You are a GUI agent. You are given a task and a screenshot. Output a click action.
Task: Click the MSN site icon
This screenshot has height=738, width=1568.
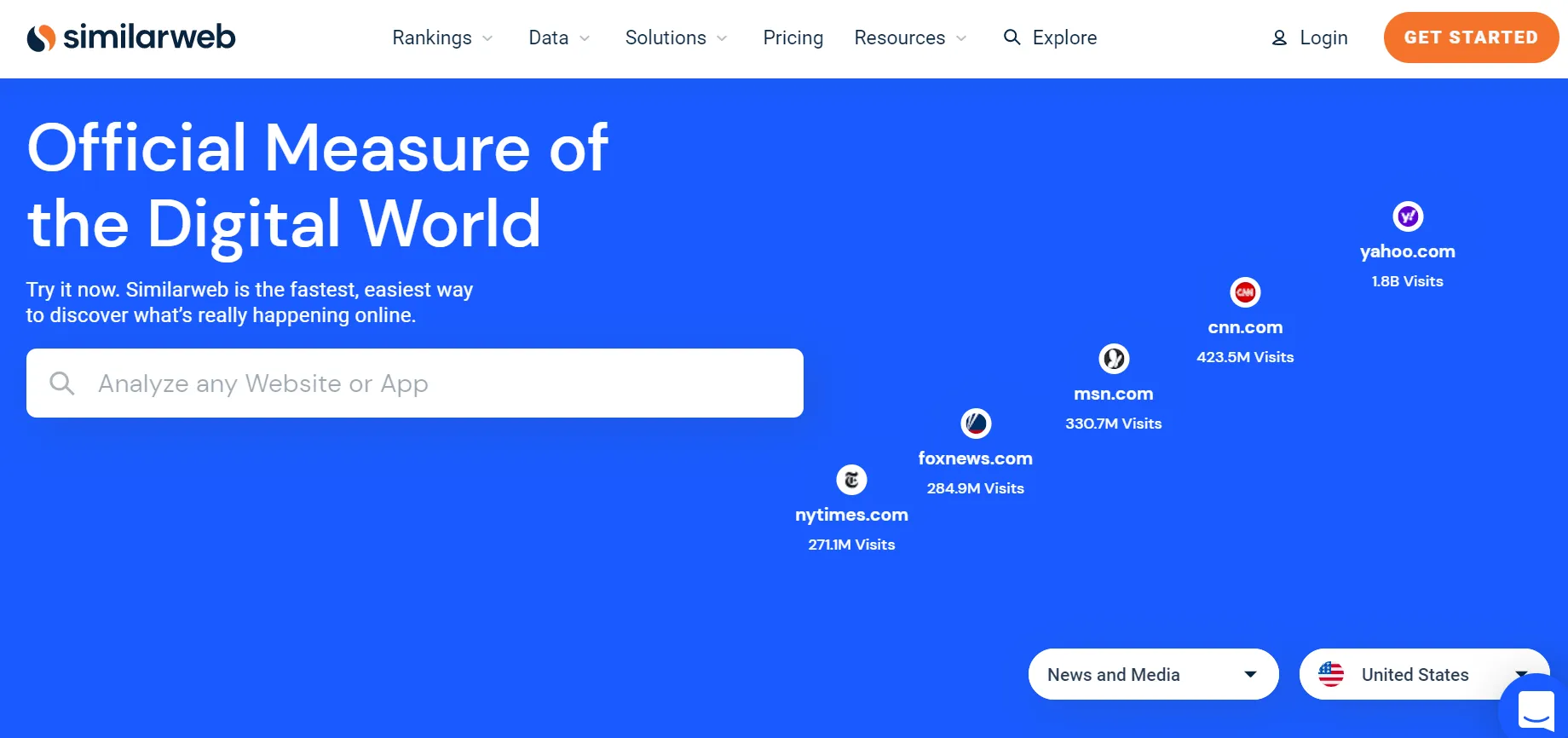coord(1114,359)
